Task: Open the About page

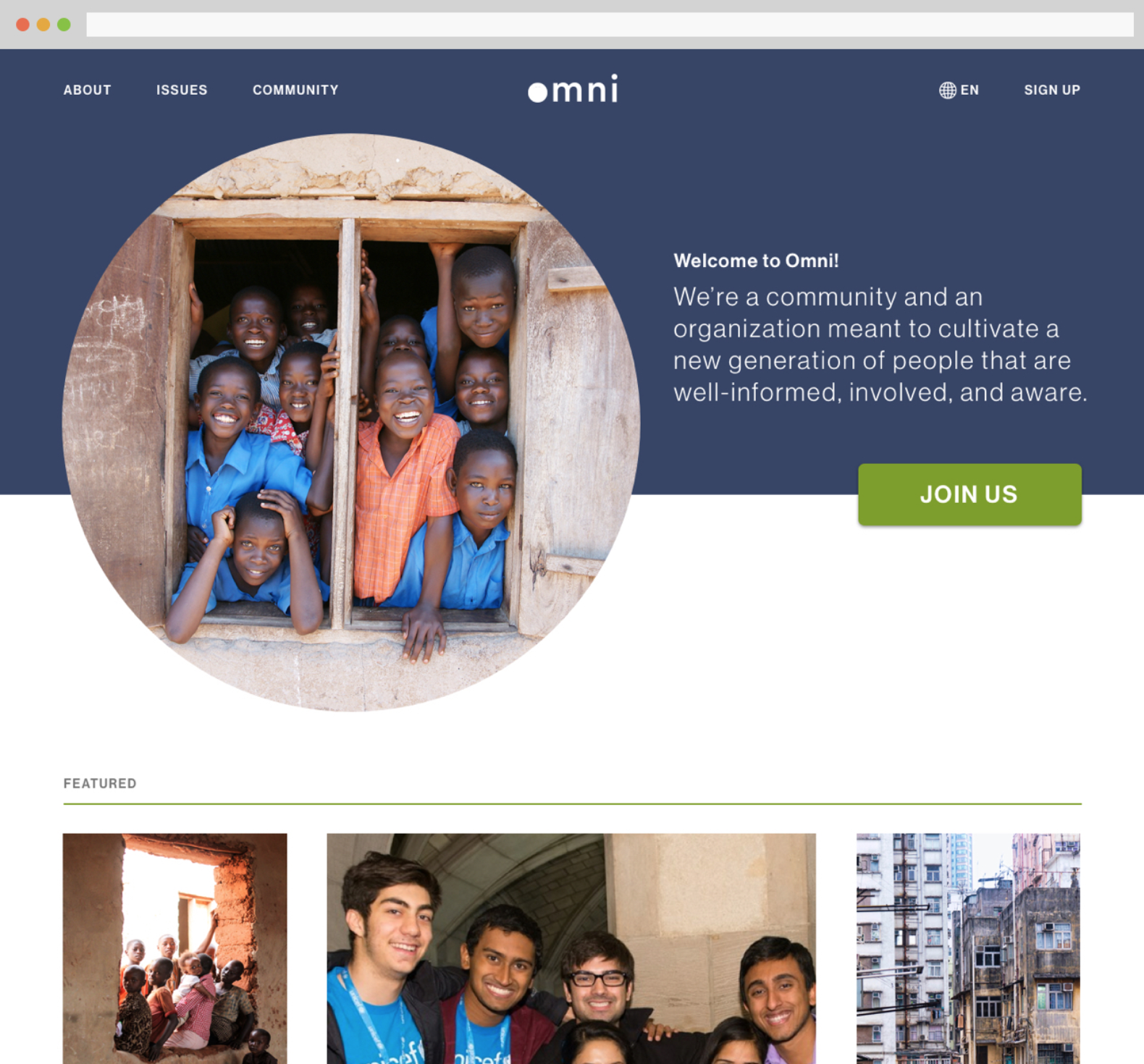Action: point(87,90)
